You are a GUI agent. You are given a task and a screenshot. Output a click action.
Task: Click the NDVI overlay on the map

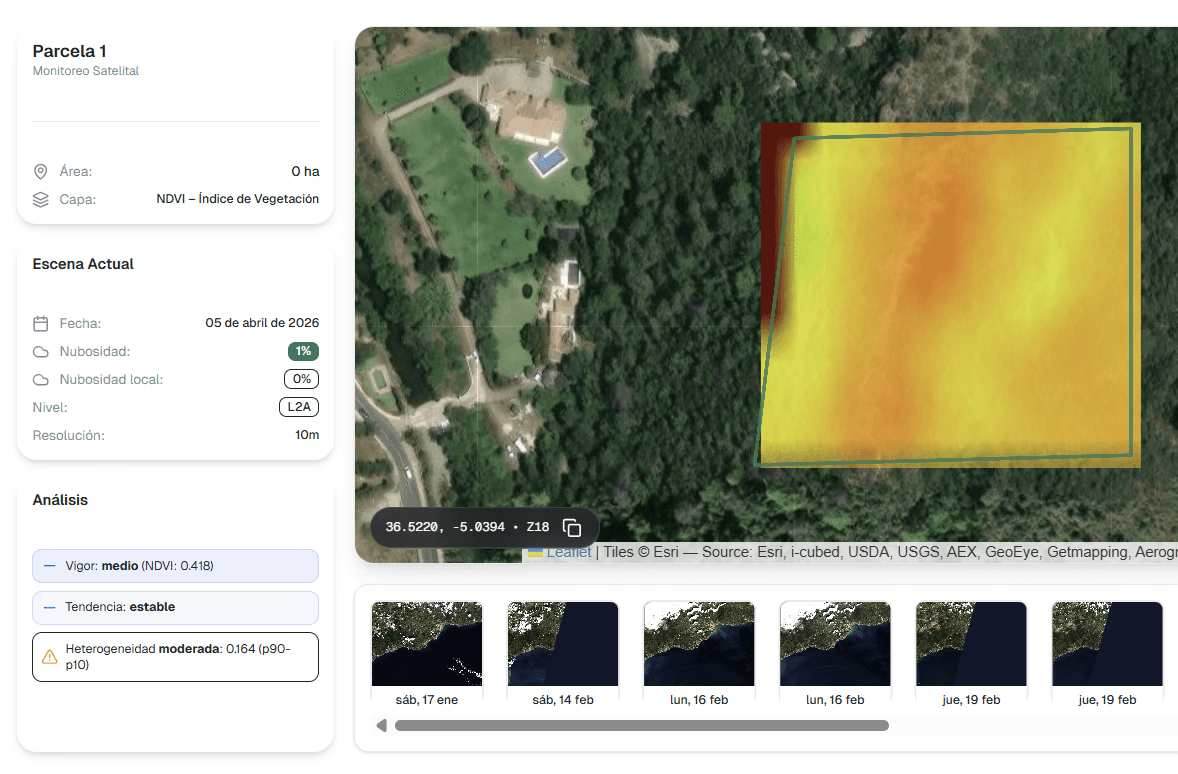coord(950,295)
